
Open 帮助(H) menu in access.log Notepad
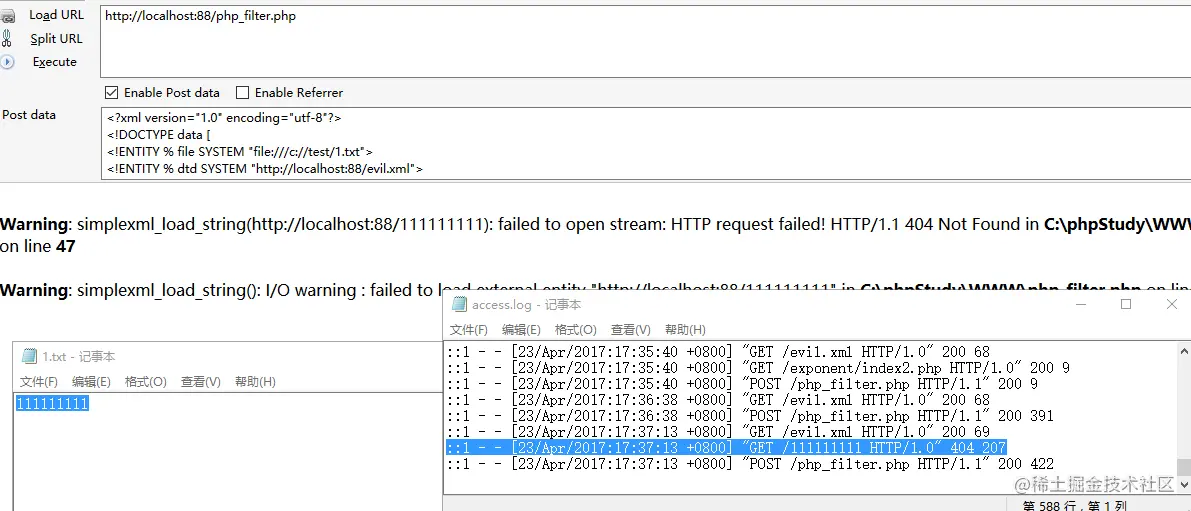pyautogui.click(x=685, y=330)
